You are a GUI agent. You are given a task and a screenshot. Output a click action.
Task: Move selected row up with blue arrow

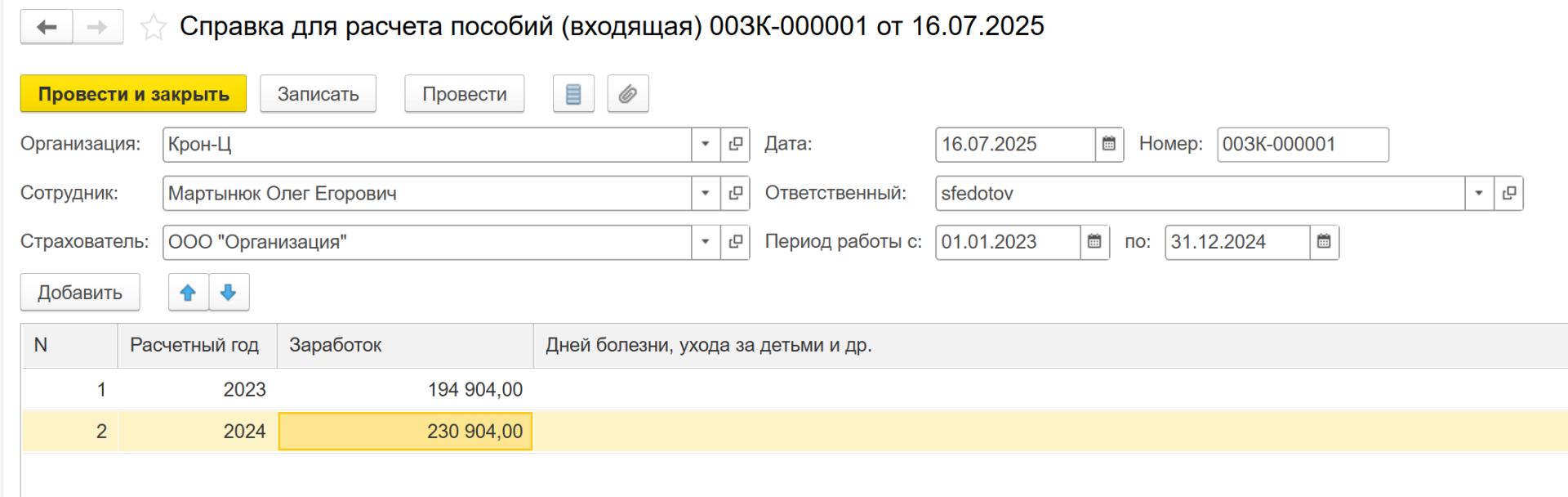[x=188, y=293]
